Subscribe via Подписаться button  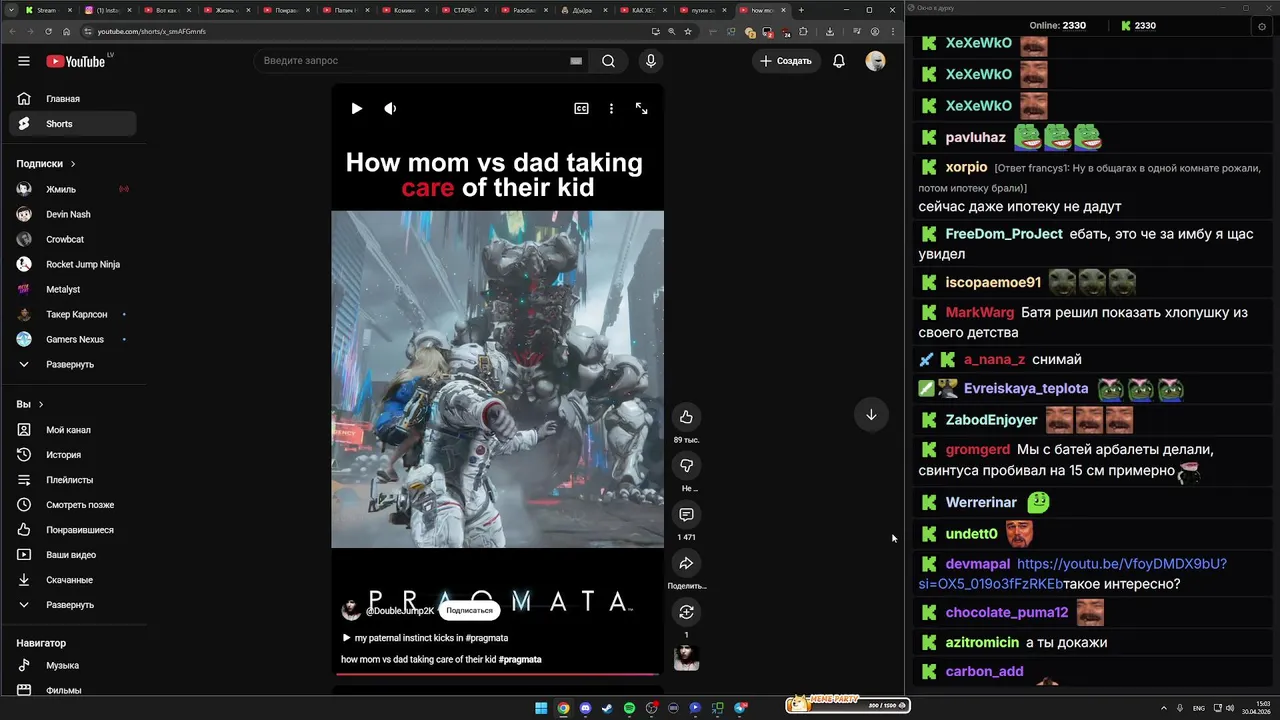point(469,610)
